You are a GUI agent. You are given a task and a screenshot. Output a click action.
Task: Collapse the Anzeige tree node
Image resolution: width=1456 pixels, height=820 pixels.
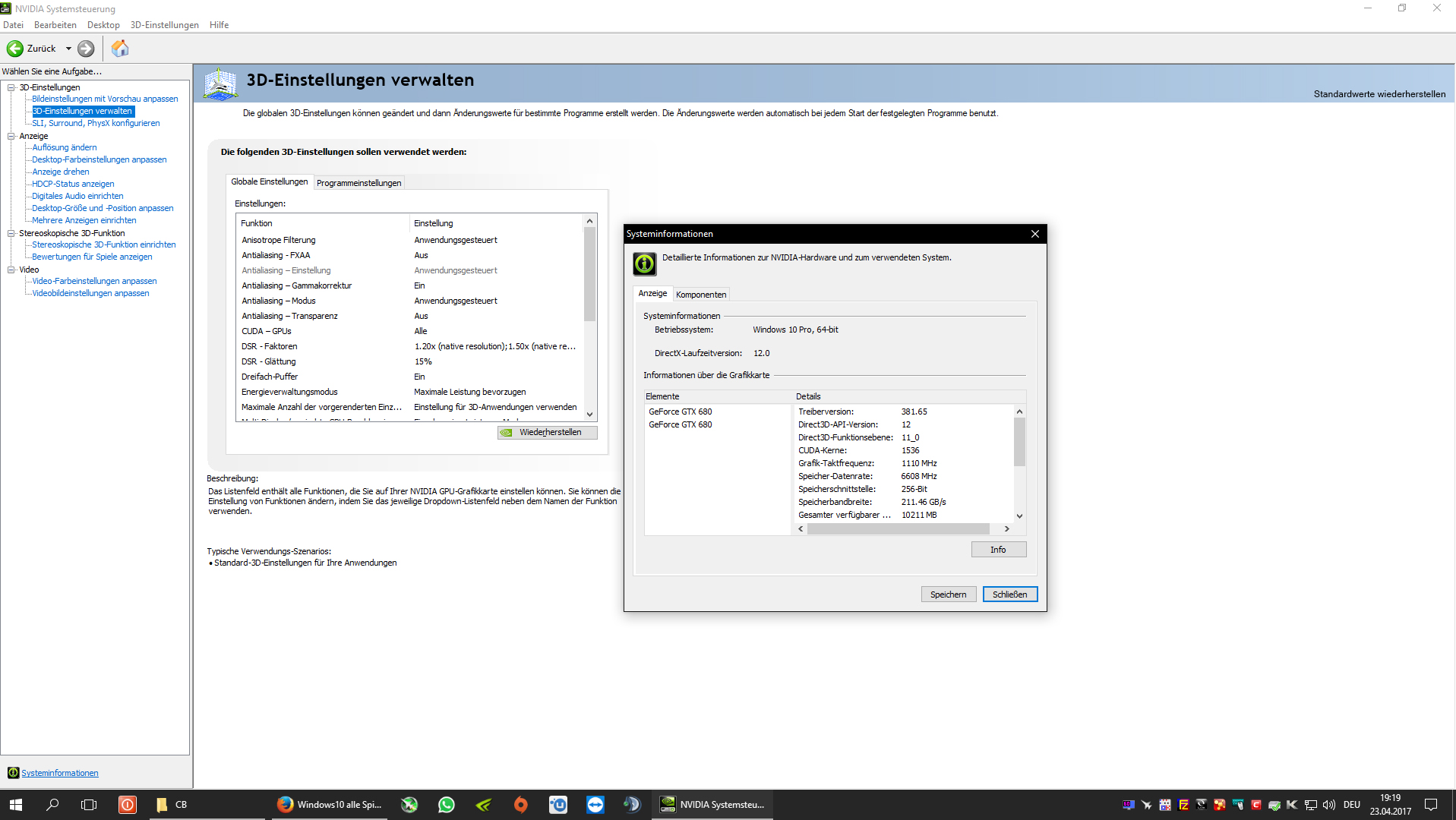click(x=11, y=136)
